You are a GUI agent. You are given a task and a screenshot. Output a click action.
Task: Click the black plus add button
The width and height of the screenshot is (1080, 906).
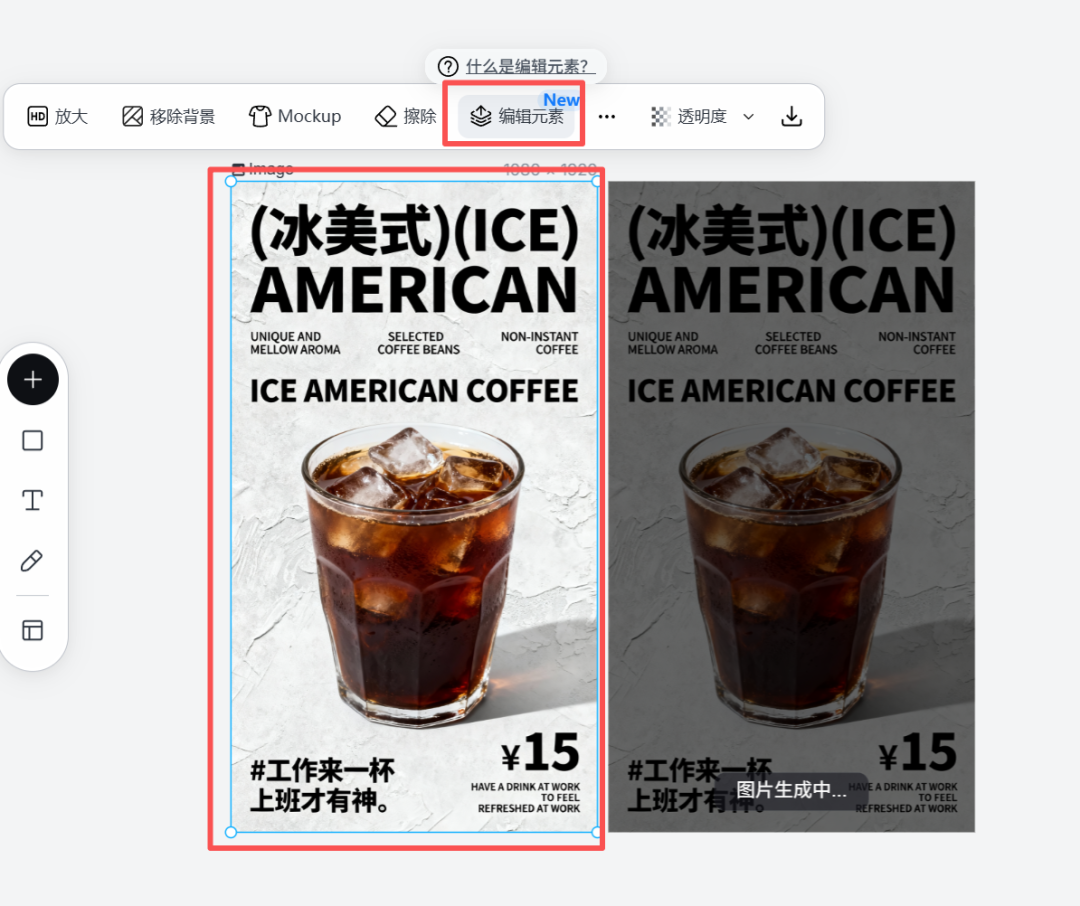tap(33, 379)
